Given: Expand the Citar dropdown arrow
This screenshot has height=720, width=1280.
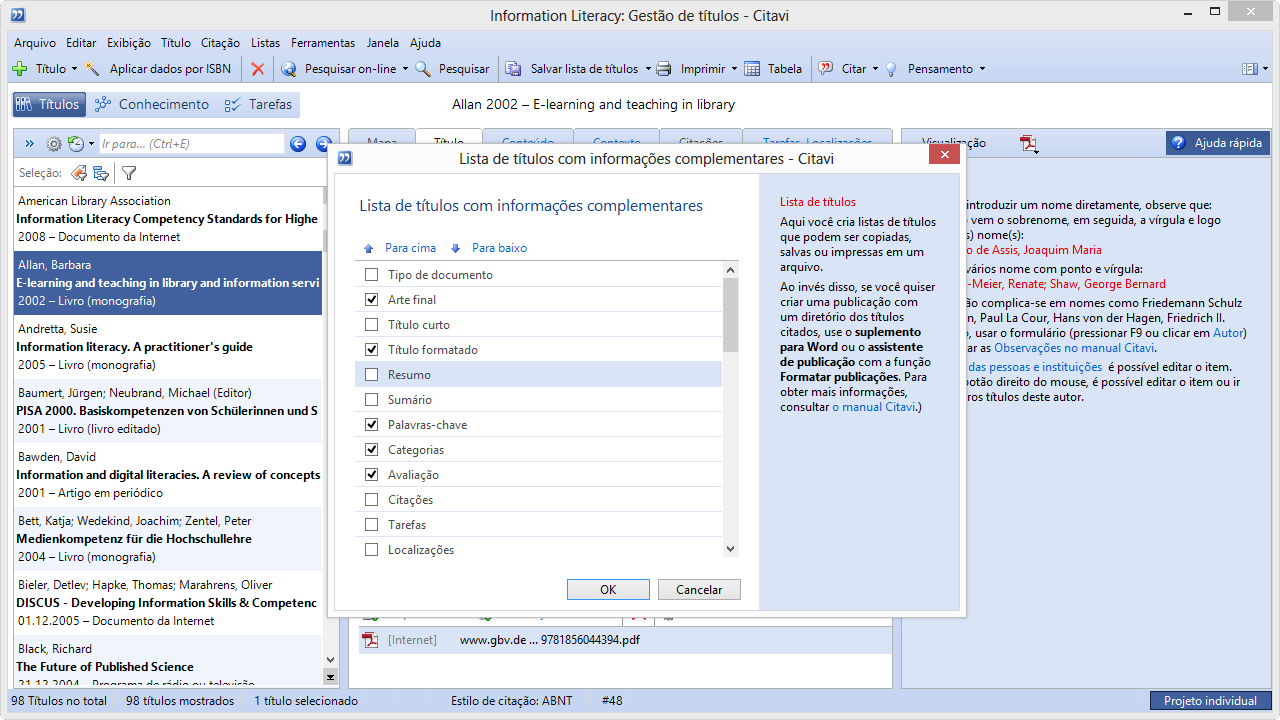Looking at the screenshot, I should [x=875, y=69].
